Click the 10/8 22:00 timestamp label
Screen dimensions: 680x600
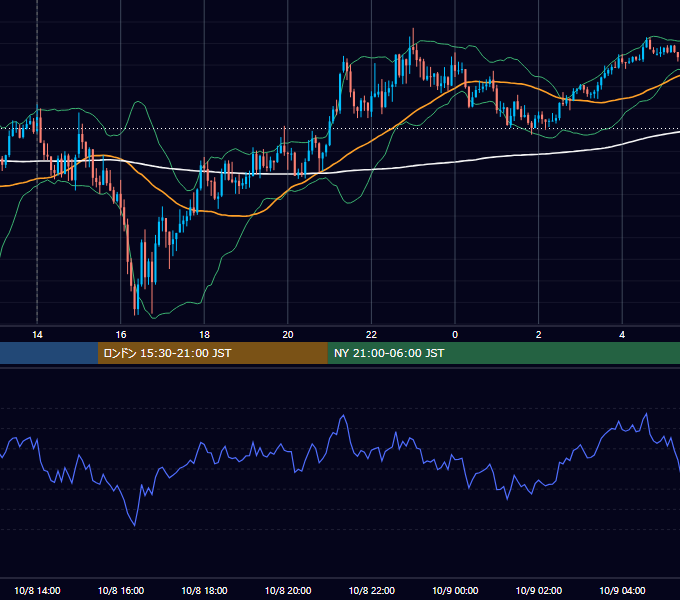pyautogui.click(x=372, y=590)
